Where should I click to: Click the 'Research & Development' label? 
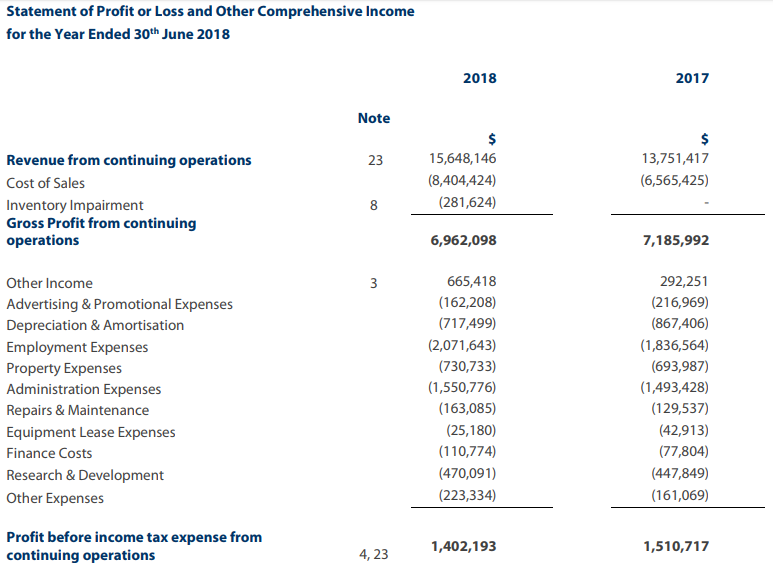click(x=85, y=475)
